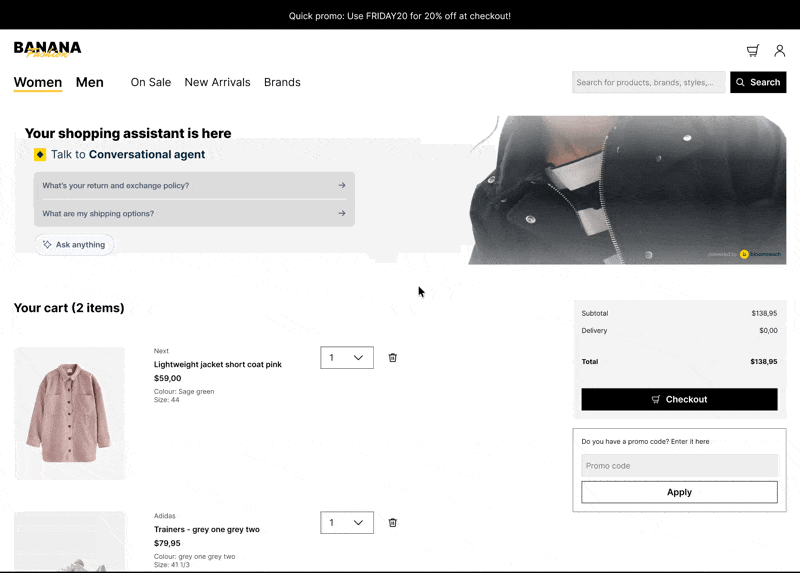Image resolution: width=800 pixels, height=573 pixels.
Task: Click arrow next to shipping options question
Action: coord(342,213)
